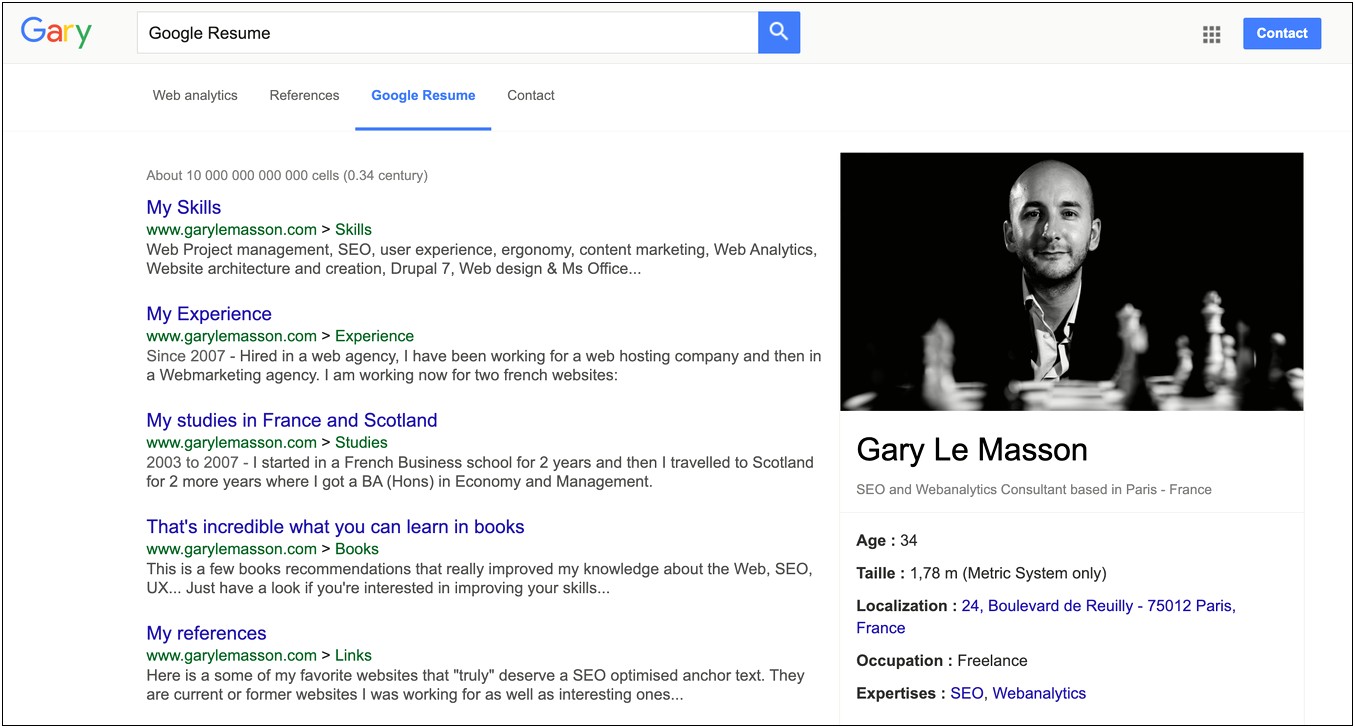Screen dimensions: 1355x728
Task: Open the apps grid icon
Action: click(1211, 35)
